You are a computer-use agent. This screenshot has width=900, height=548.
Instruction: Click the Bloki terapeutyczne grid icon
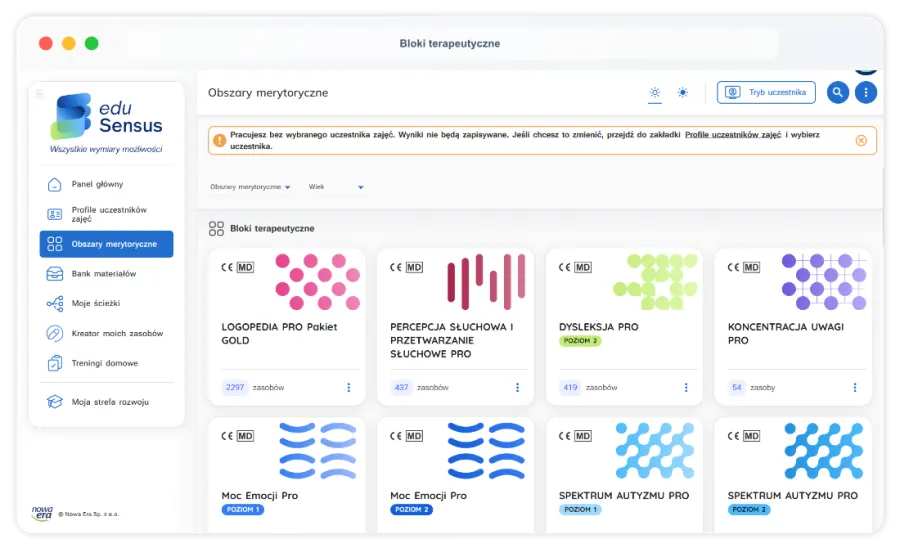216,229
